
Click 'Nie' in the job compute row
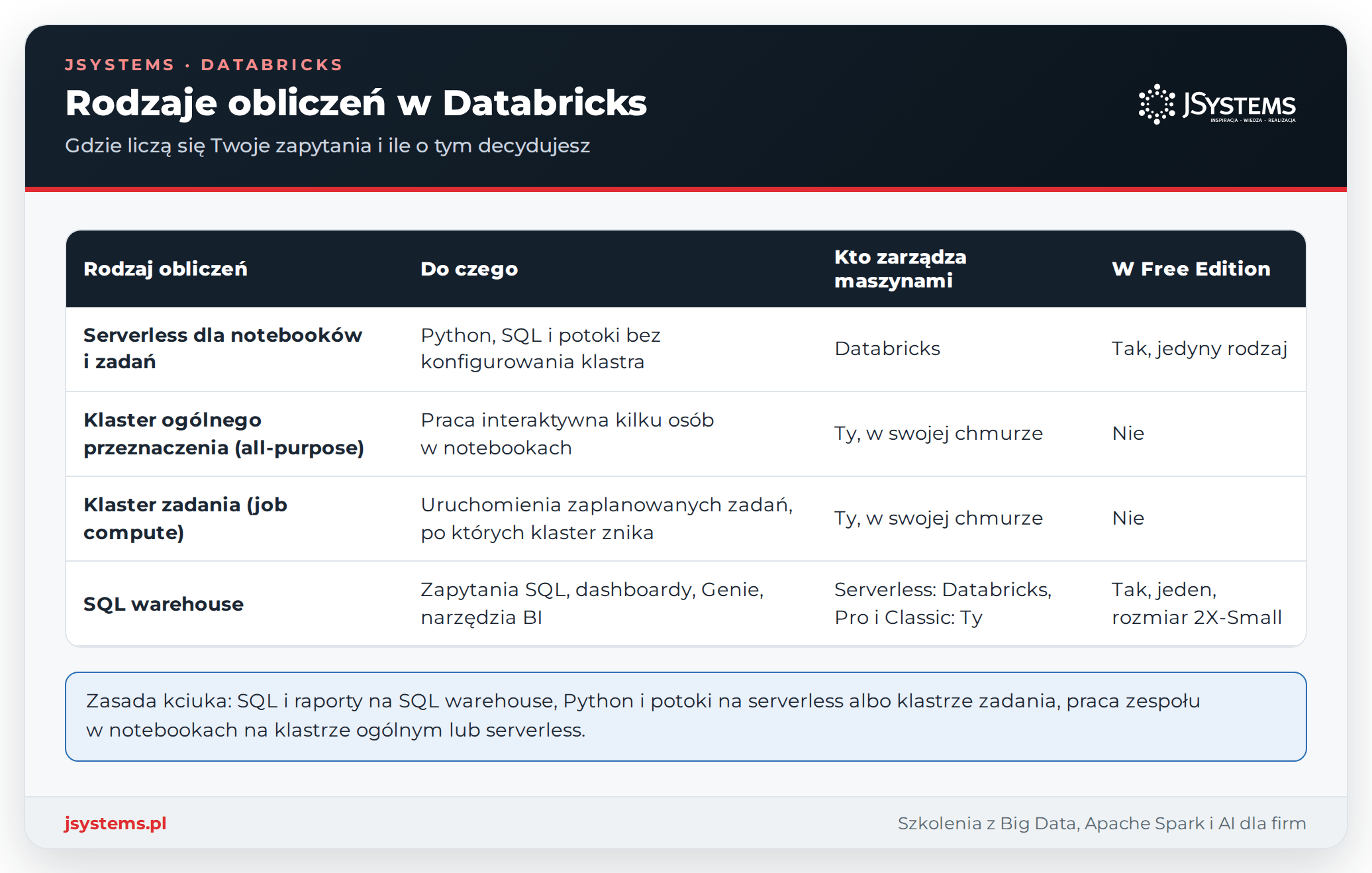(x=1128, y=518)
